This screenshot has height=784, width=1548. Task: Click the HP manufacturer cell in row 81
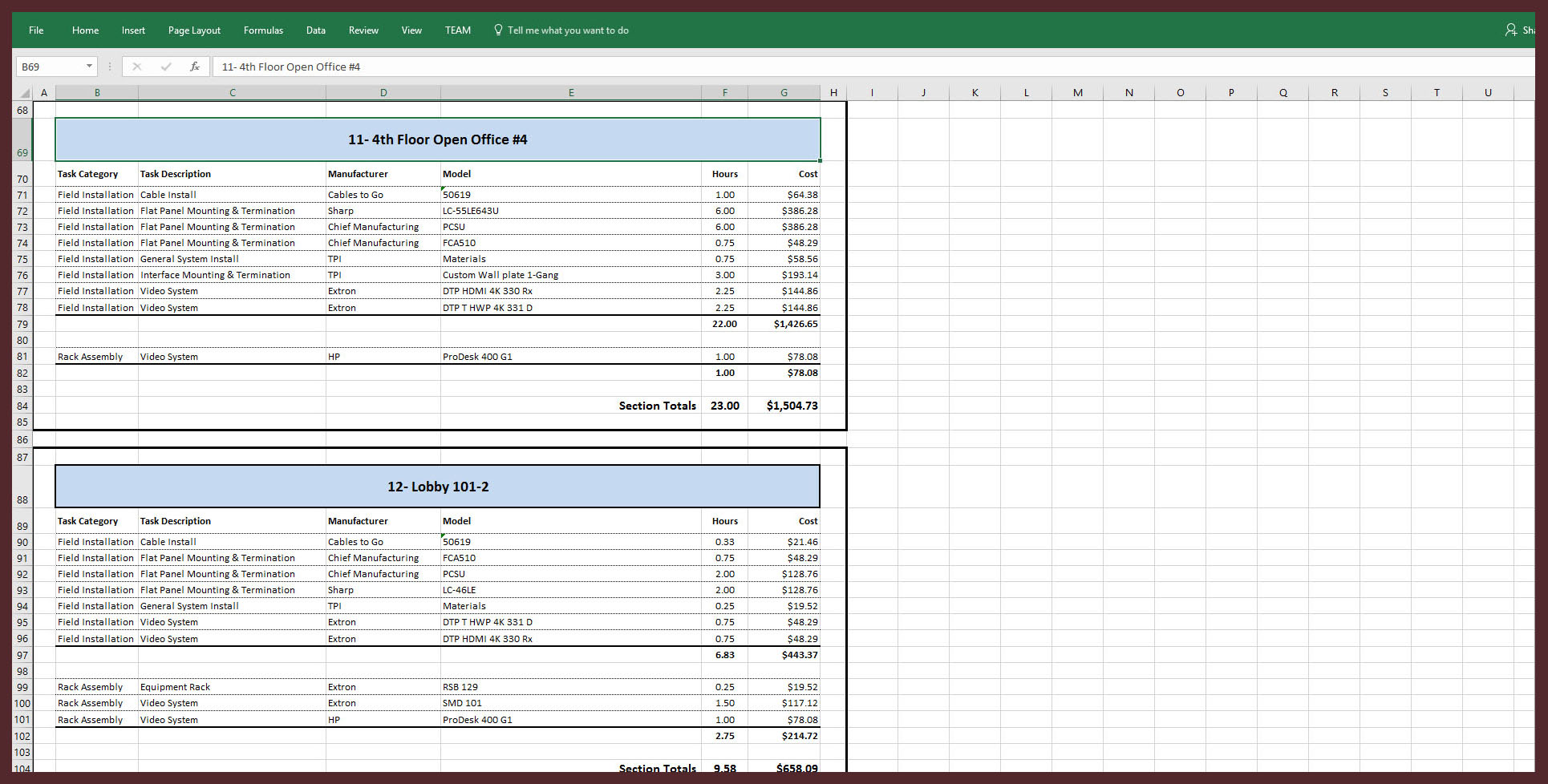tap(383, 357)
